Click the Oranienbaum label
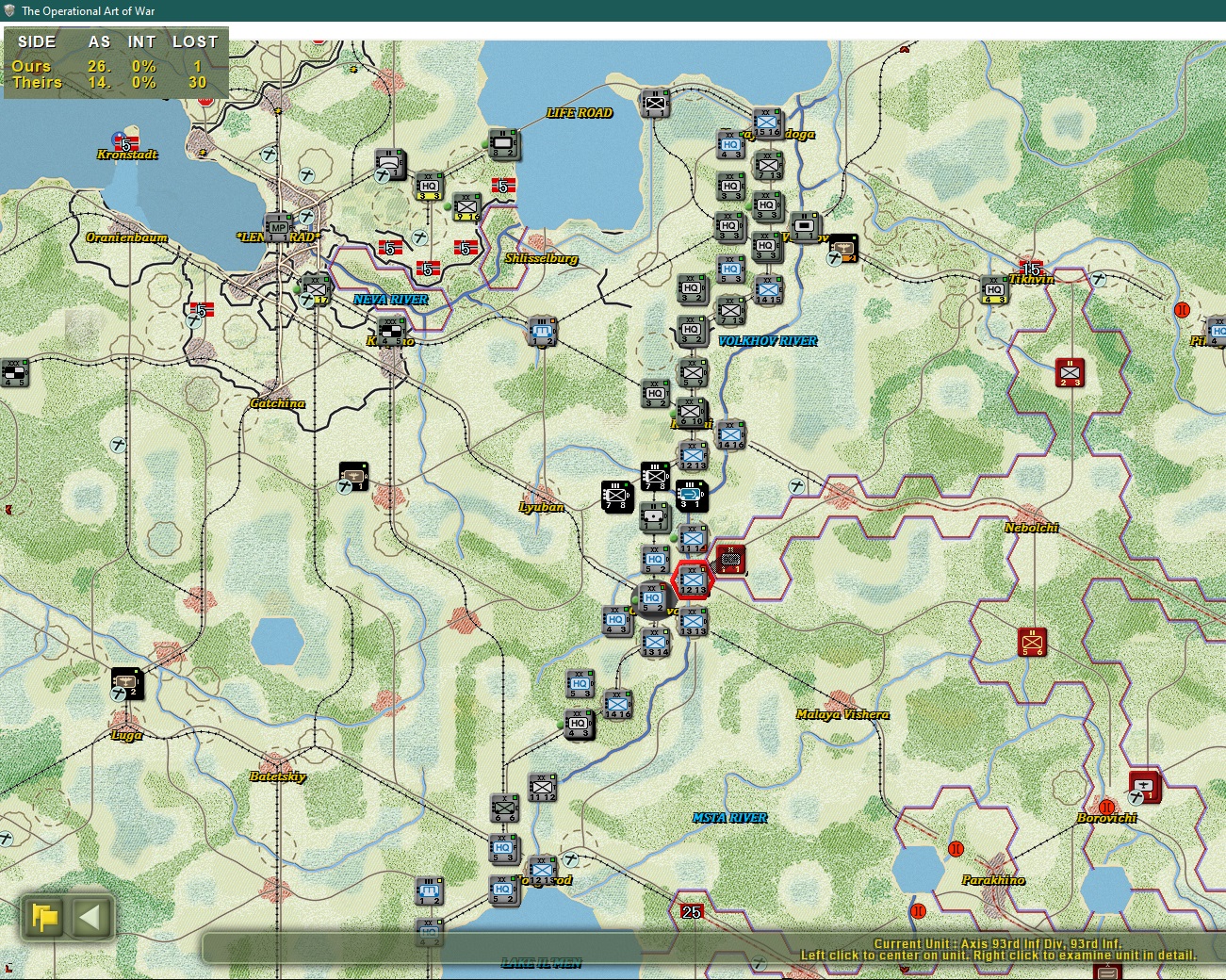The height and width of the screenshot is (980, 1226). coord(126,237)
